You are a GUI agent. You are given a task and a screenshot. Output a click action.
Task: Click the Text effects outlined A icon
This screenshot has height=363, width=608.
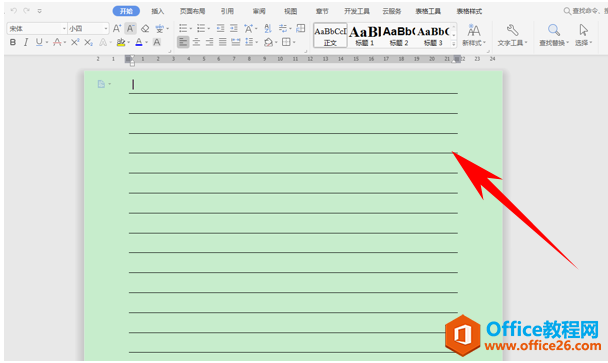tap(103, 42)
